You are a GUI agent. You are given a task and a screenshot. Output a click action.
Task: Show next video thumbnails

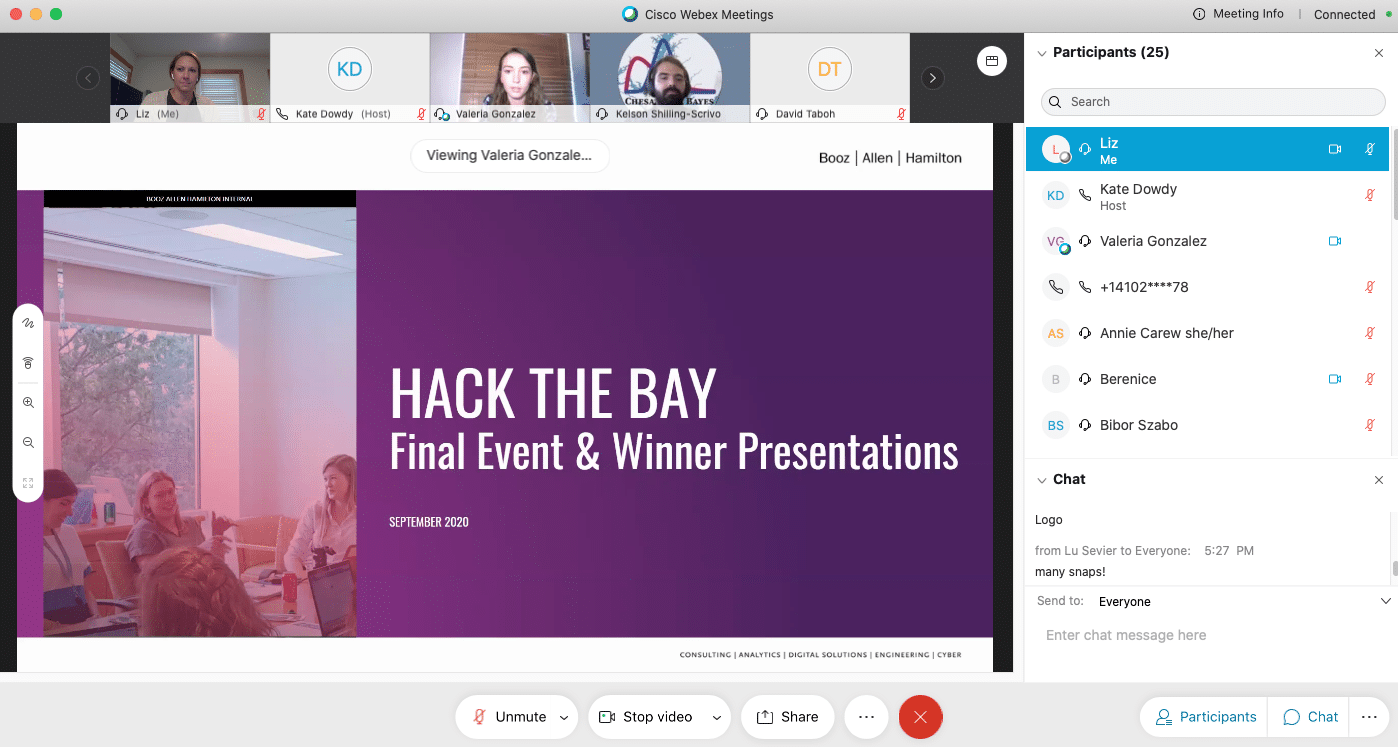coord(932,78)
